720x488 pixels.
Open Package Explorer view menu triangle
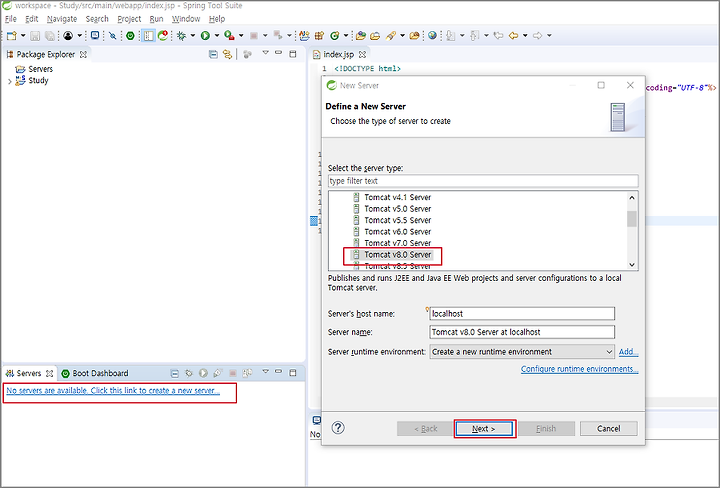265,53
